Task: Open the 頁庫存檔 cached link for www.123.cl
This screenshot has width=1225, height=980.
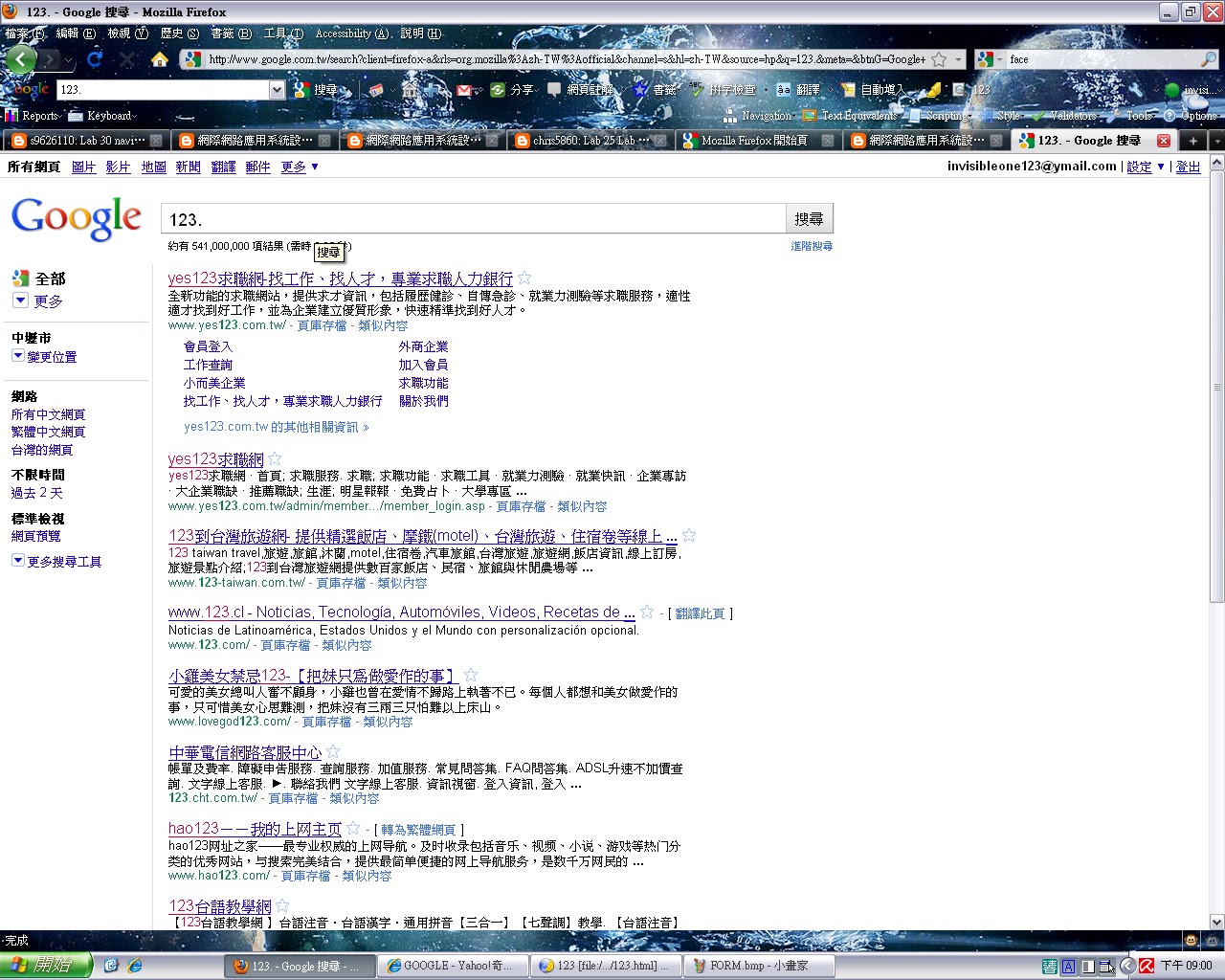Action: click(x=285, y=645)
